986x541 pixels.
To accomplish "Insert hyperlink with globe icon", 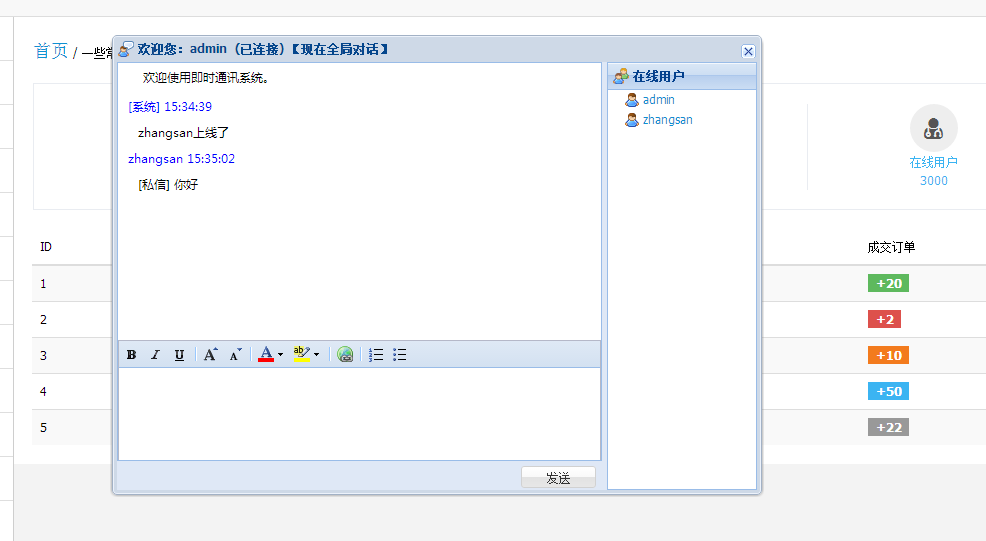I will click(345, 355).
